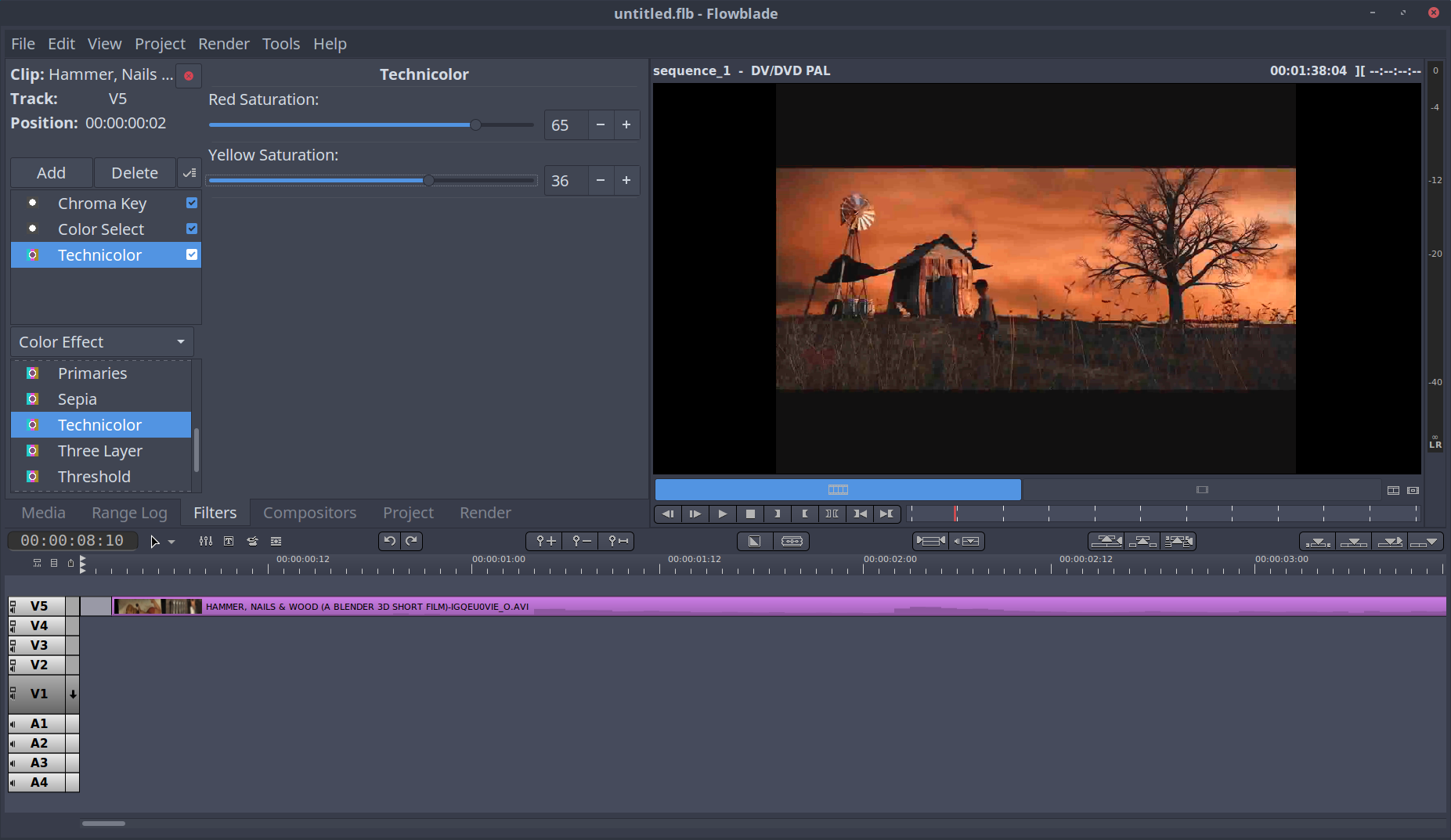Click the timeline timecode display 00:00:08:10
The image size is (1451, 840).
click(x=72, y=541)
